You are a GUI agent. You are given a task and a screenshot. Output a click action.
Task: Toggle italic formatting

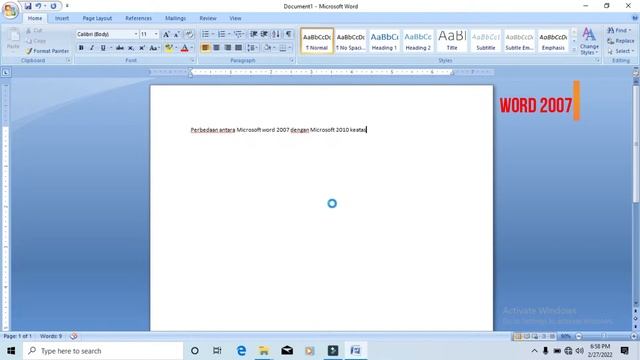pyautogui.click(x=92, y=48)
